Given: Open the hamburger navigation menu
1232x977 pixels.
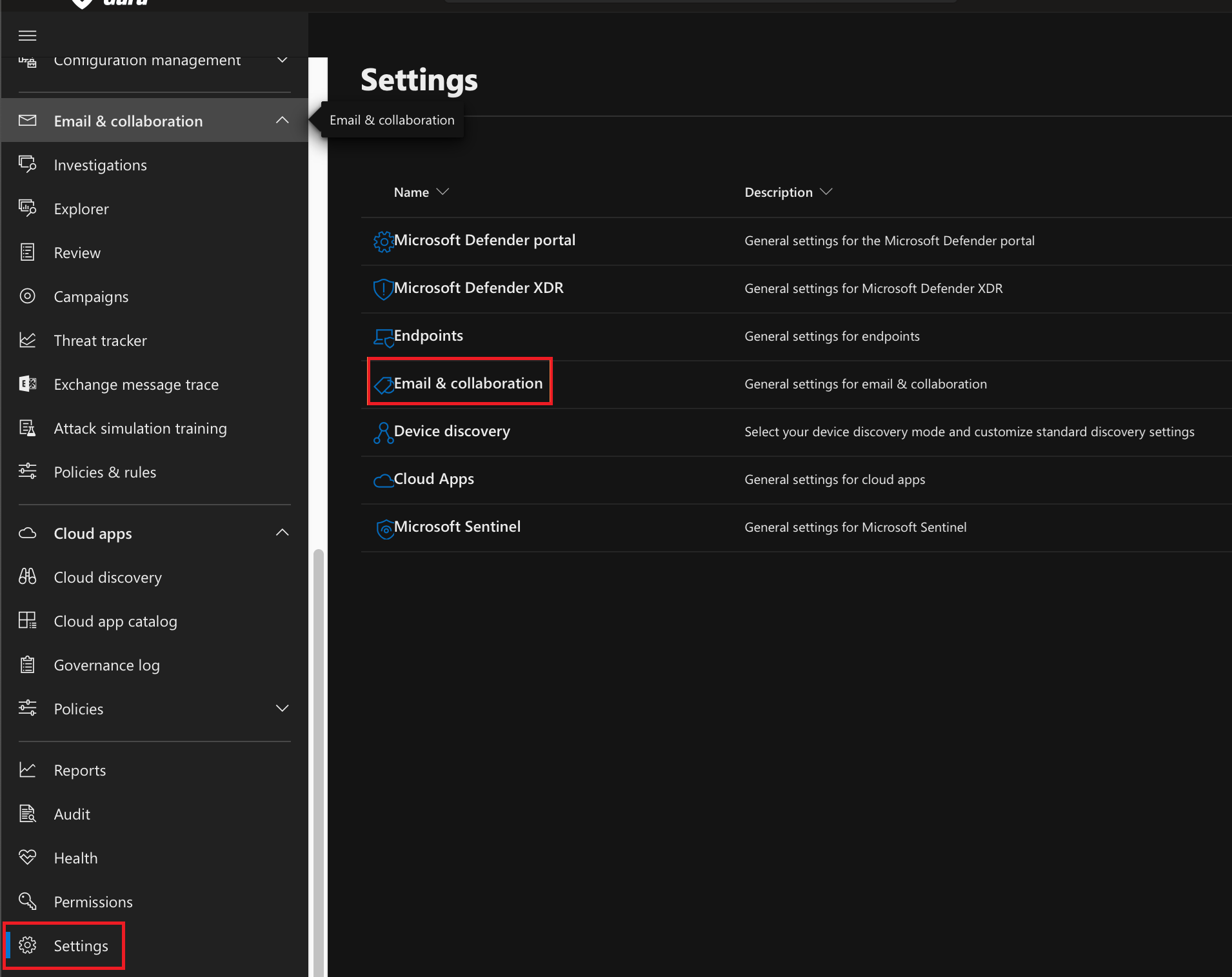Looking at the screenshot, I should (27, 35).
